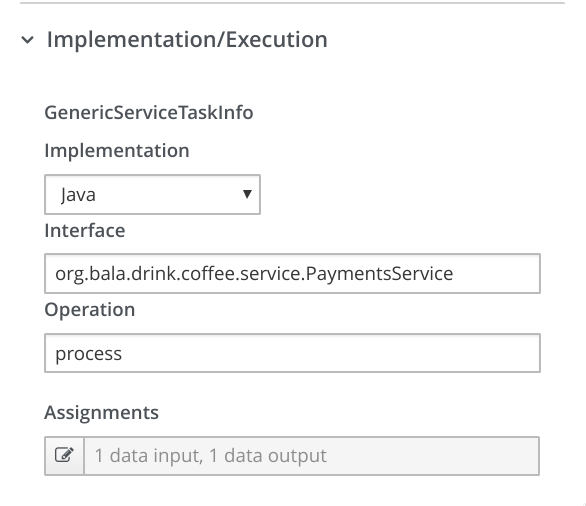Click the Implementation field label
The width and height of the screenshot is (586, 506).
pos(117,151)
